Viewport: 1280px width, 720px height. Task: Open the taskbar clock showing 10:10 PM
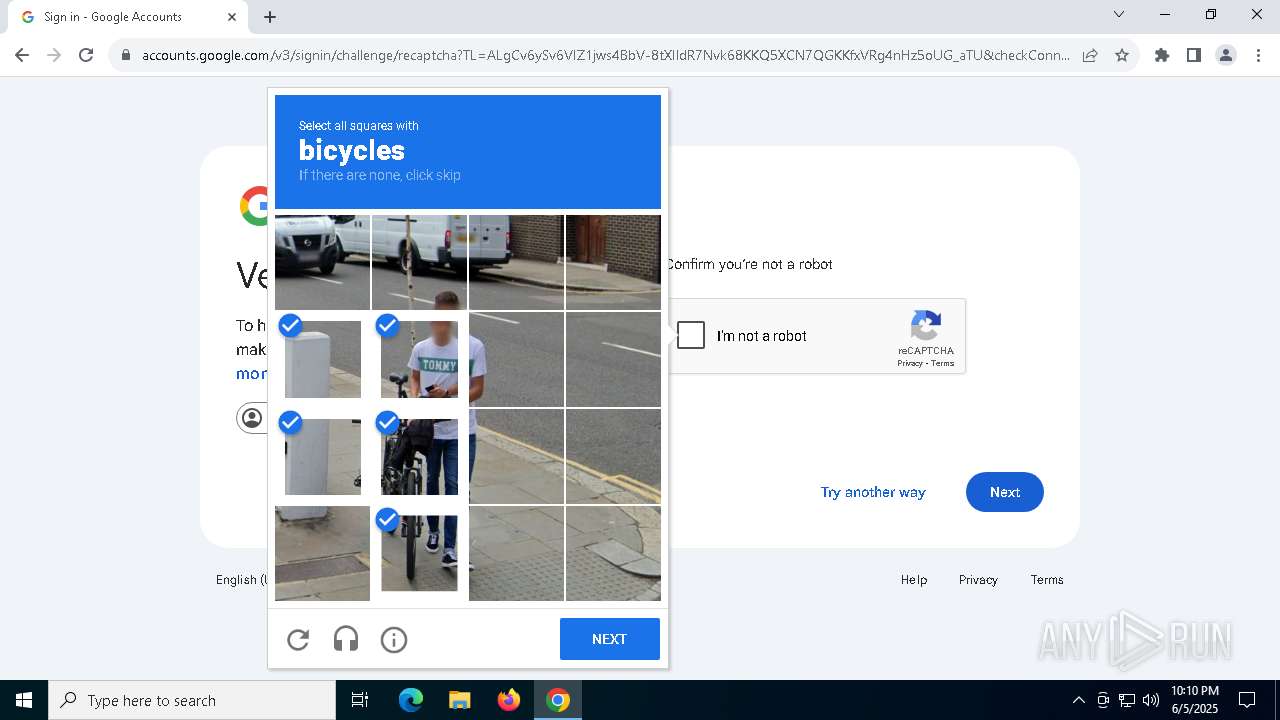[x=1195, y=700]
